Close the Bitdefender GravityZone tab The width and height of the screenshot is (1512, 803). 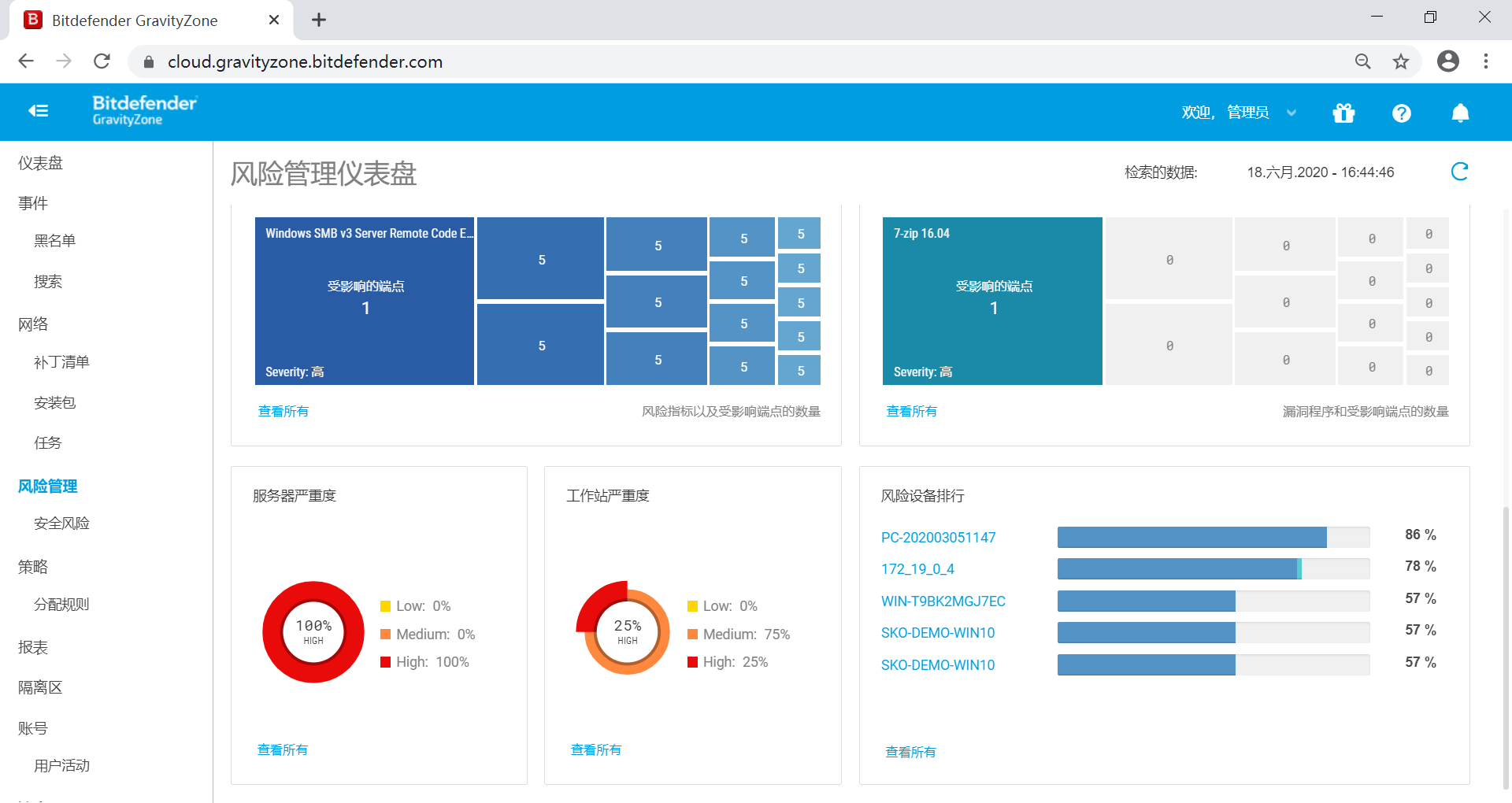(x=274, y=20)
